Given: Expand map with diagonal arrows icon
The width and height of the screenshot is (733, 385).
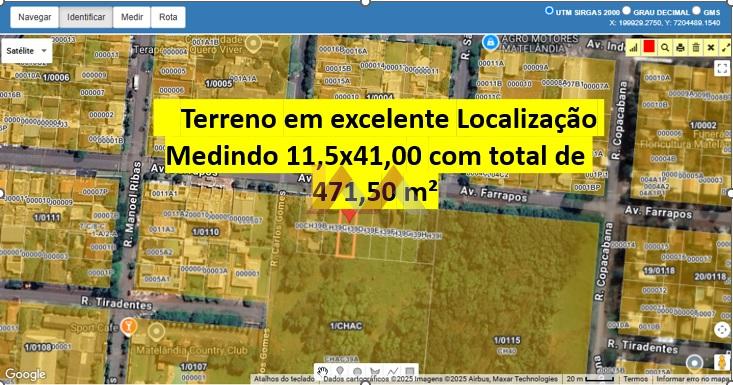Looking at the screenshot, I should (x=726, y=48).
